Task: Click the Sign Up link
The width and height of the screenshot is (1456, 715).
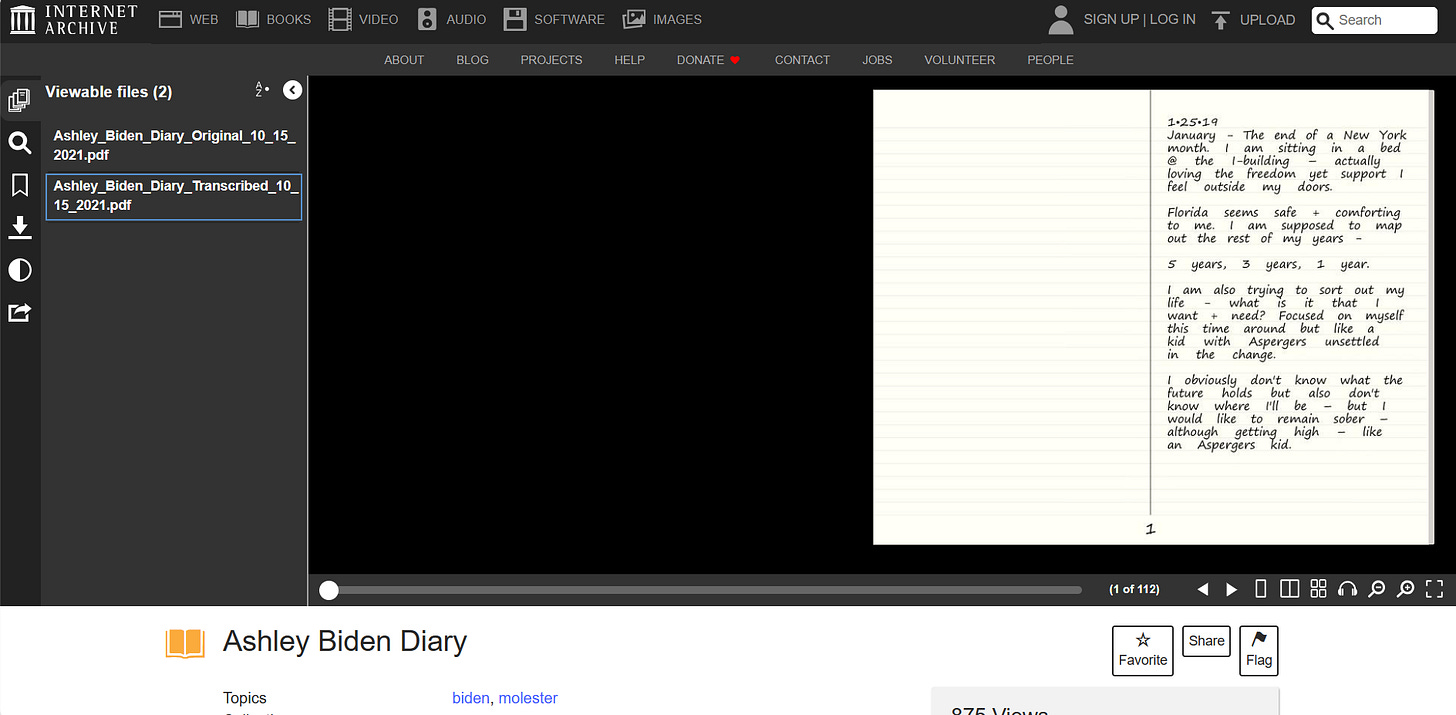Action: pos(1111,19)
